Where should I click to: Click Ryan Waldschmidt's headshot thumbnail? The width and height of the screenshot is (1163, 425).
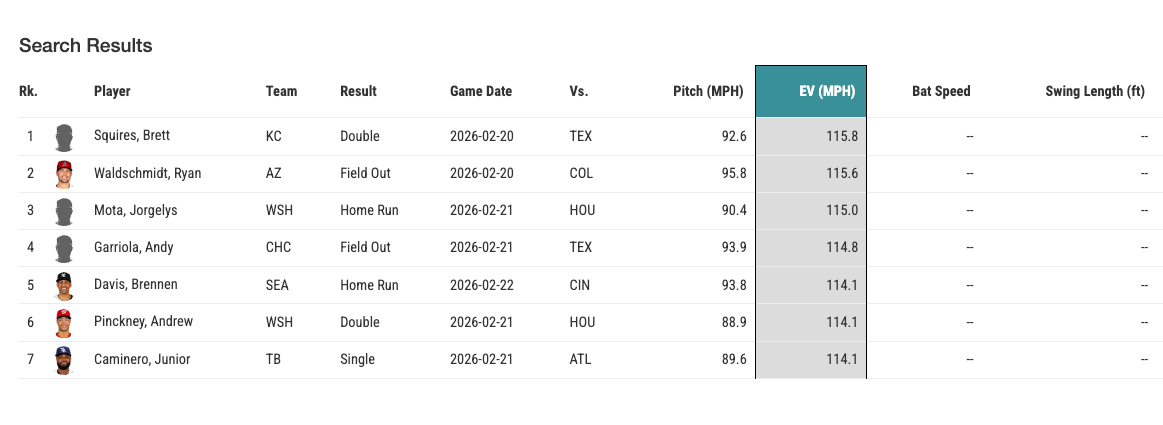coord(65,173)
